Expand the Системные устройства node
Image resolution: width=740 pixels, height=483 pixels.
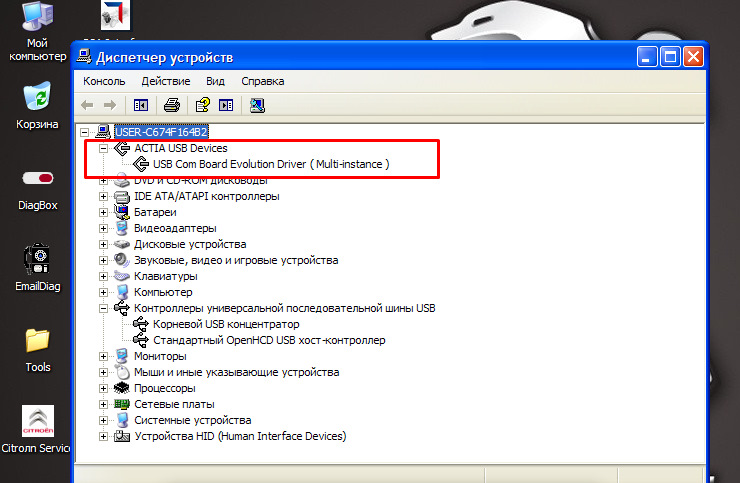click(x=103, y=420)
